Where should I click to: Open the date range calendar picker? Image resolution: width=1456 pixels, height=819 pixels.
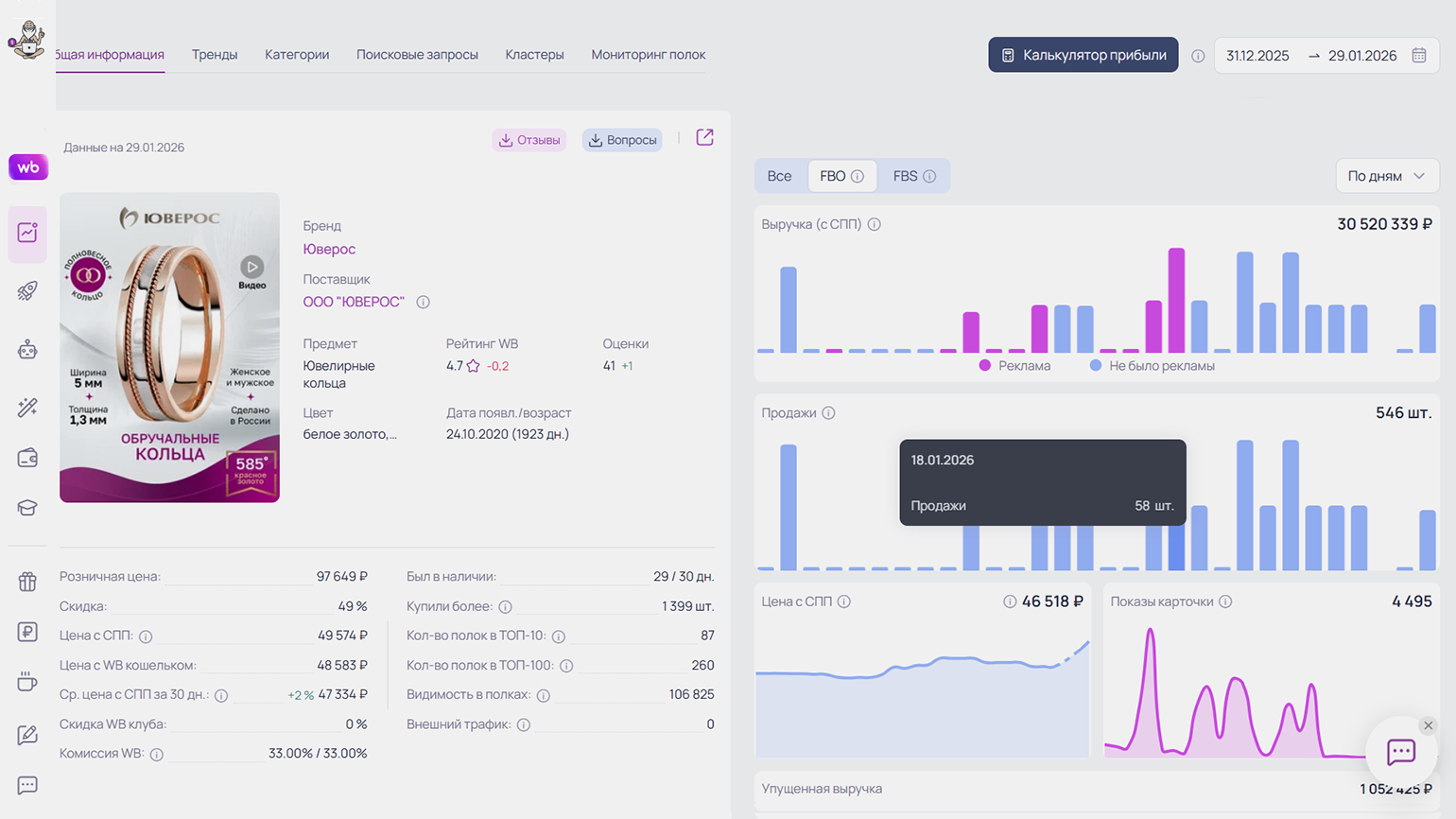coord(1418,56)
